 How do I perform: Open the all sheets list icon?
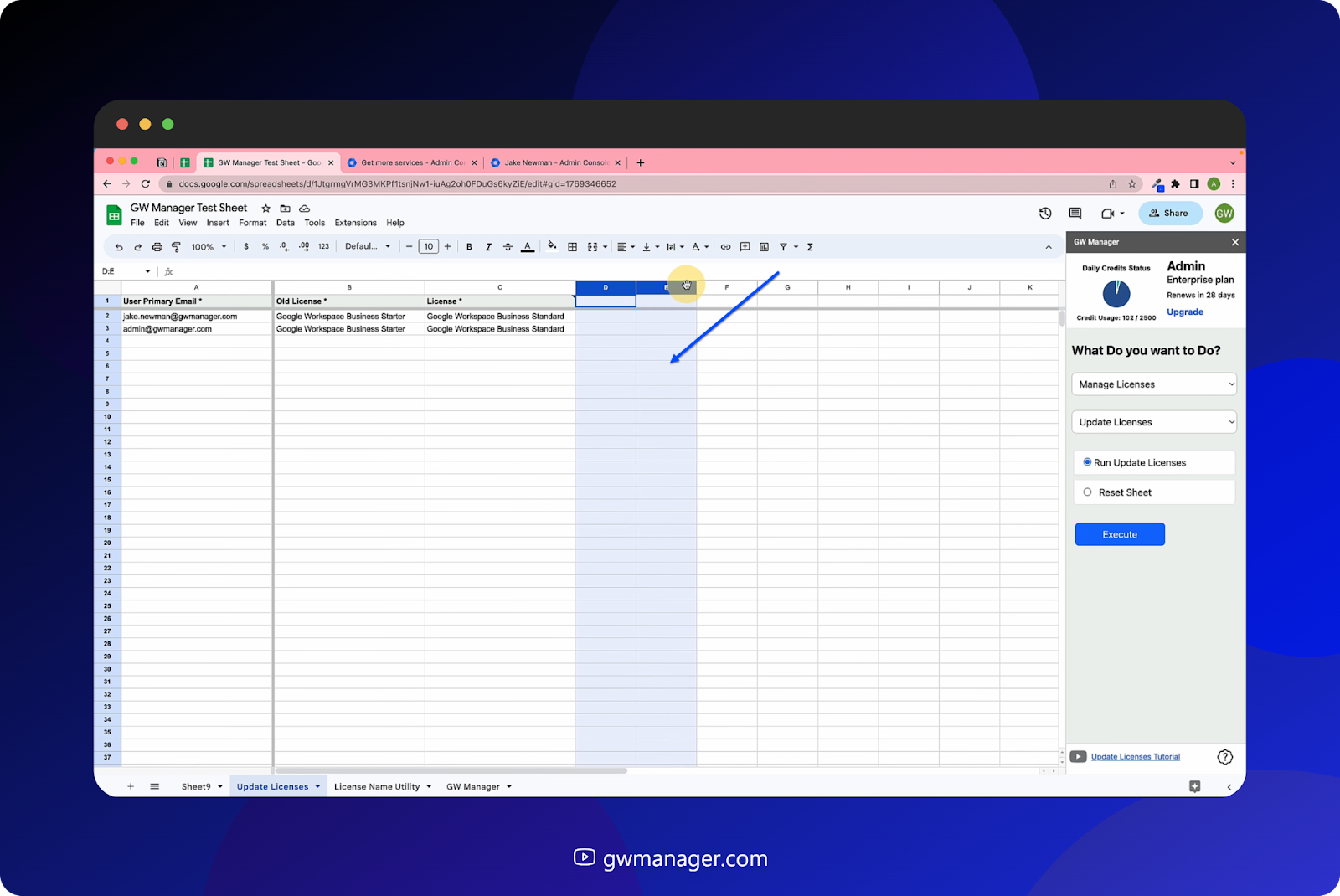pyautogui.click(x=155, y=787)
